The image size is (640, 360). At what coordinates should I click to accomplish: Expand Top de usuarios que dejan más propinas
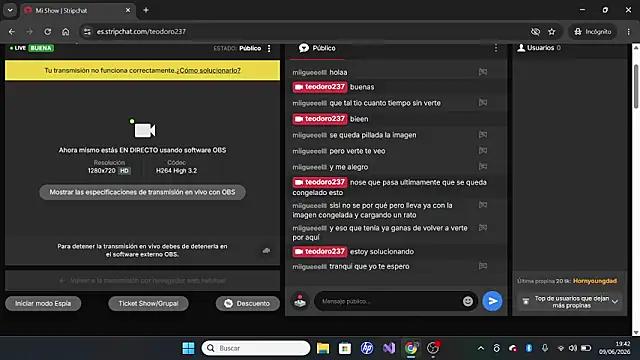570,302
